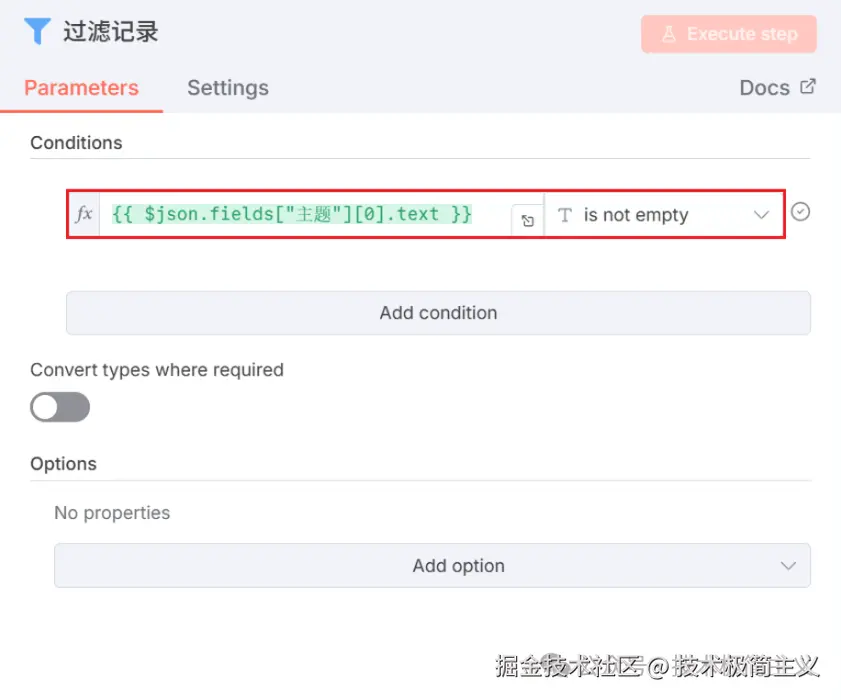This screenshot has width=841, height=700.
Task: Click the node title 过滤记录
Action: tap(111, 32)
